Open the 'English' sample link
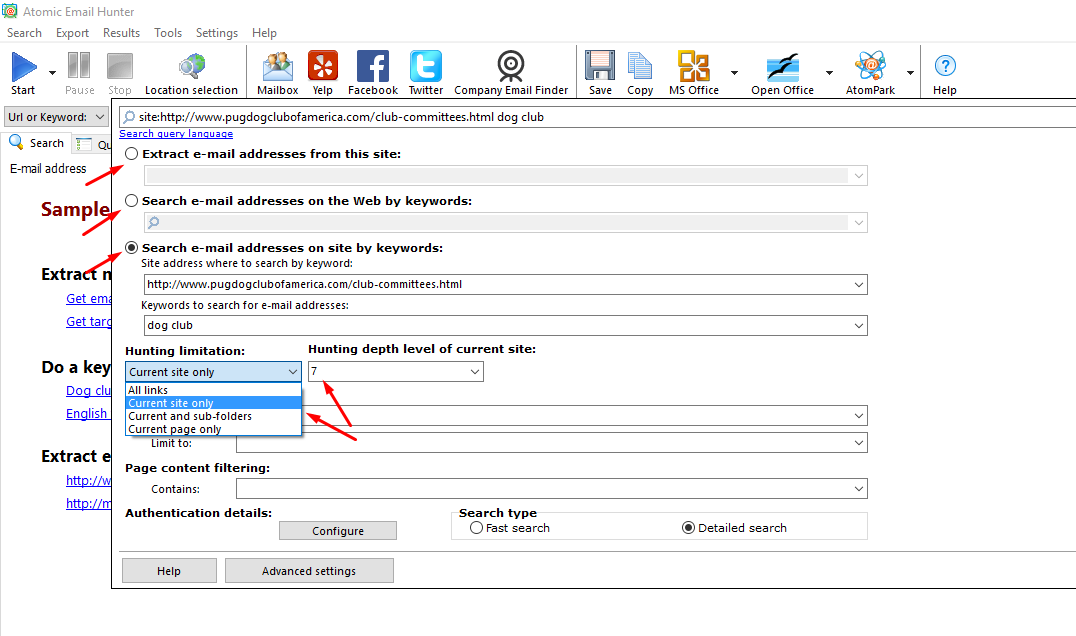This screenshot has height=636, width=1076. [x=86, y=413]
